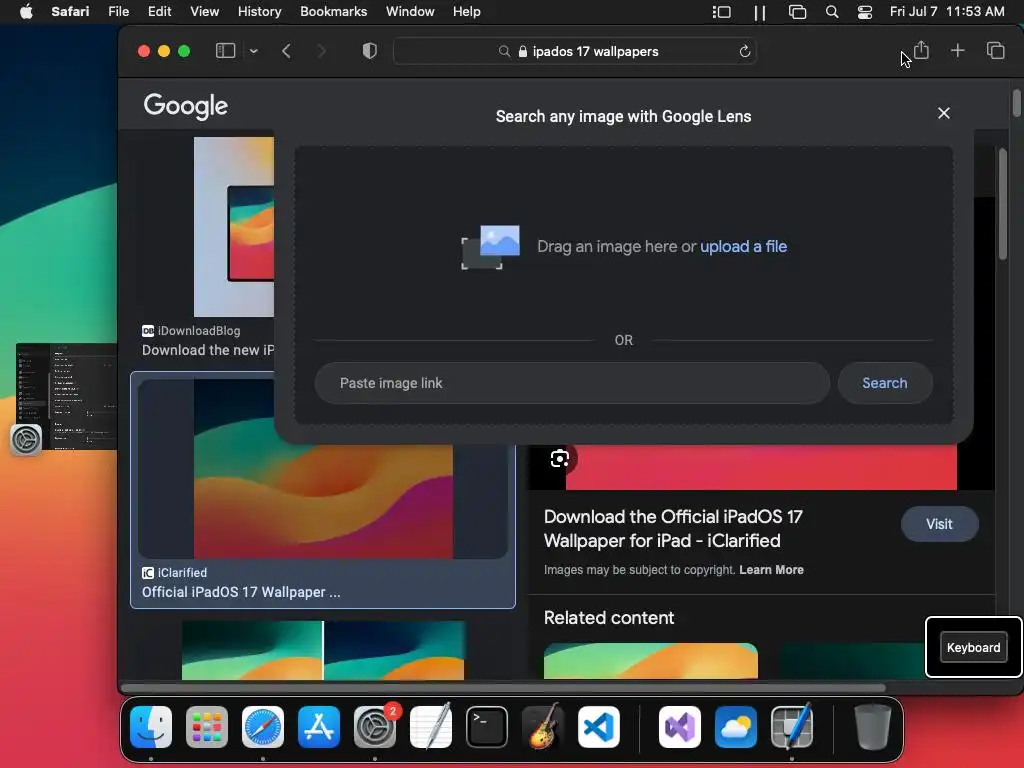Image resolution: width=1024 pixels, height=768 pixels.
Task: Click the Paste image link field
Action: (x=572, y=383)
